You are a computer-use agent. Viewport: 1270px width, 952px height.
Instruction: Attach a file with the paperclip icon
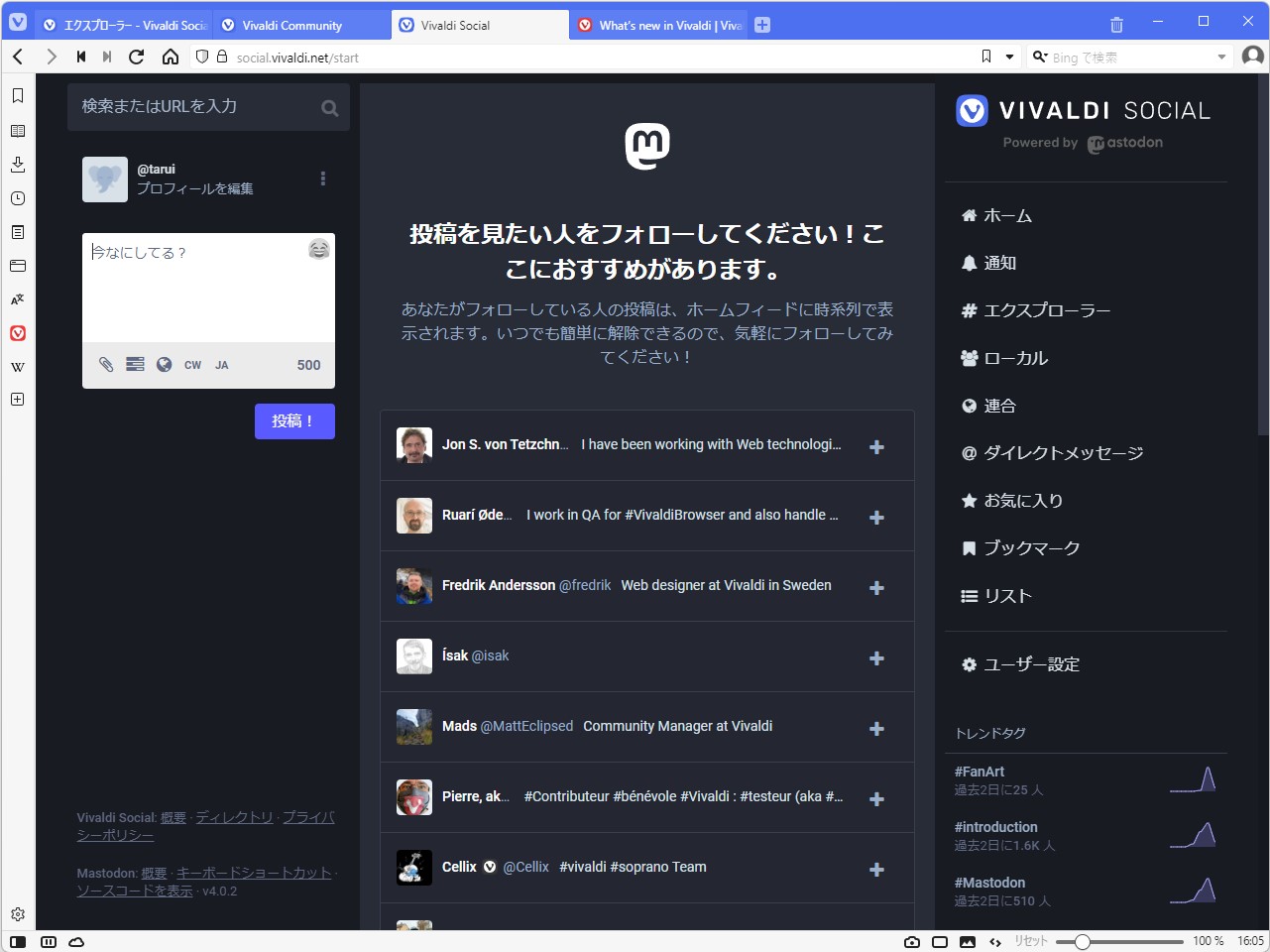coord(105,364)
